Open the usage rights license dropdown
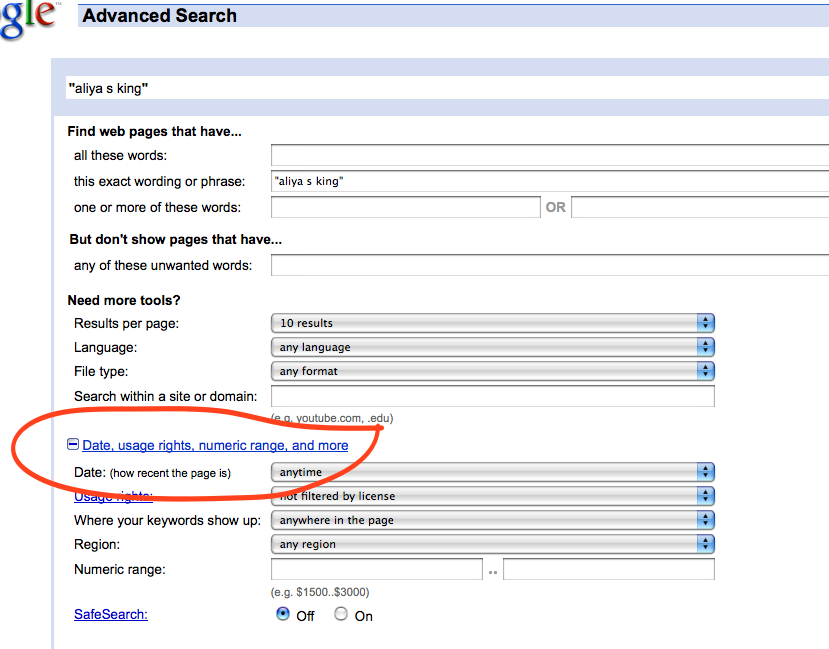 [492, 496]
